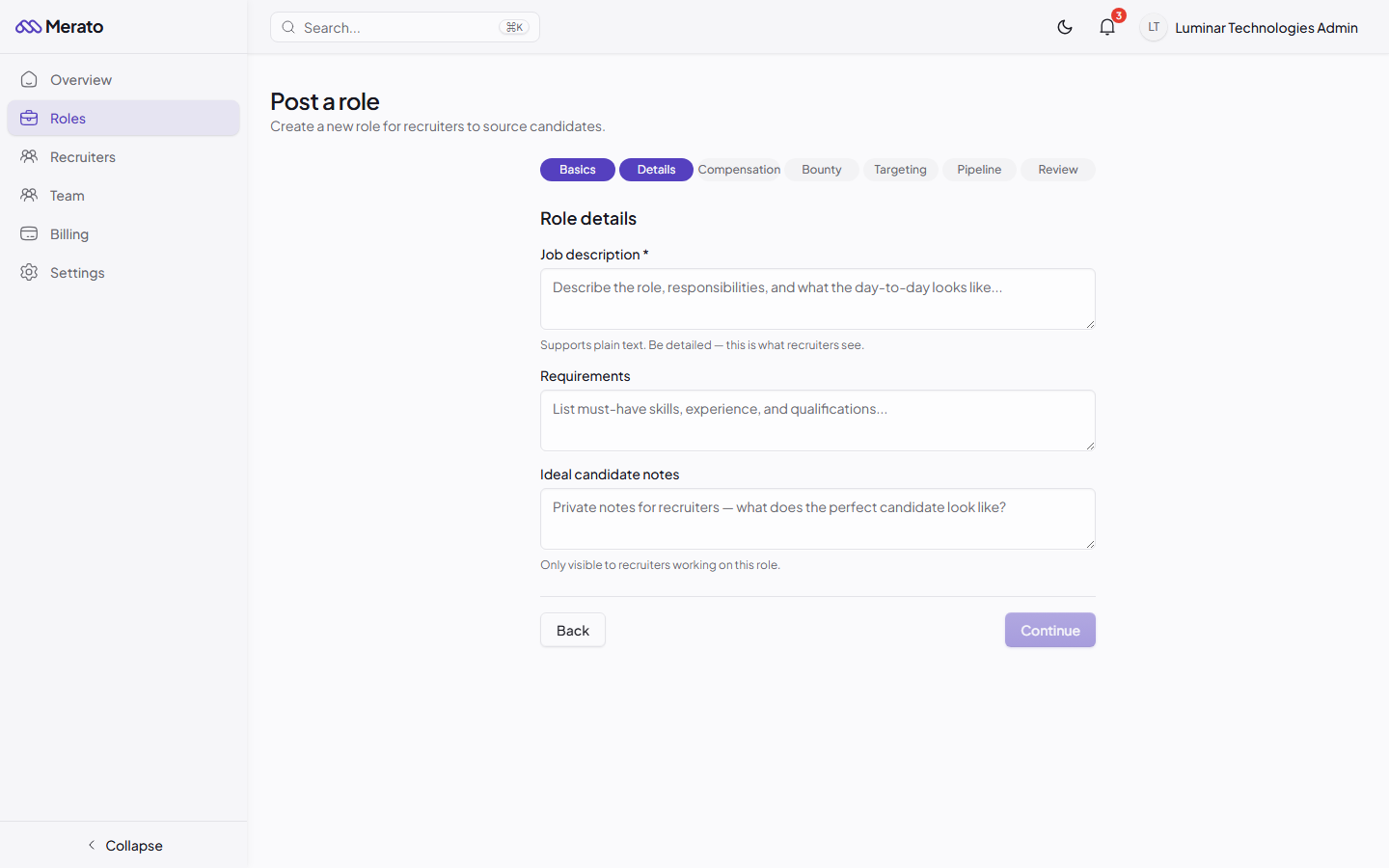Expand the Job description resize handle

point(1091,325)
